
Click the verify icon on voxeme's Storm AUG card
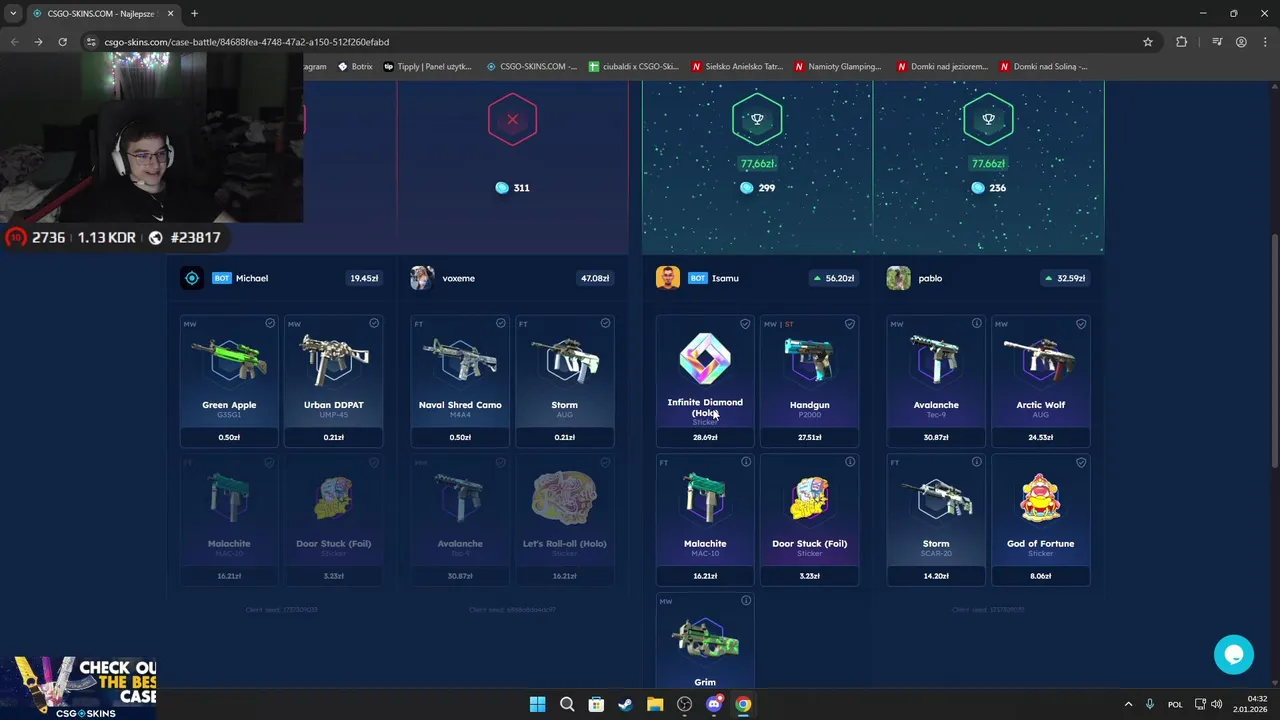pos(605,324)
